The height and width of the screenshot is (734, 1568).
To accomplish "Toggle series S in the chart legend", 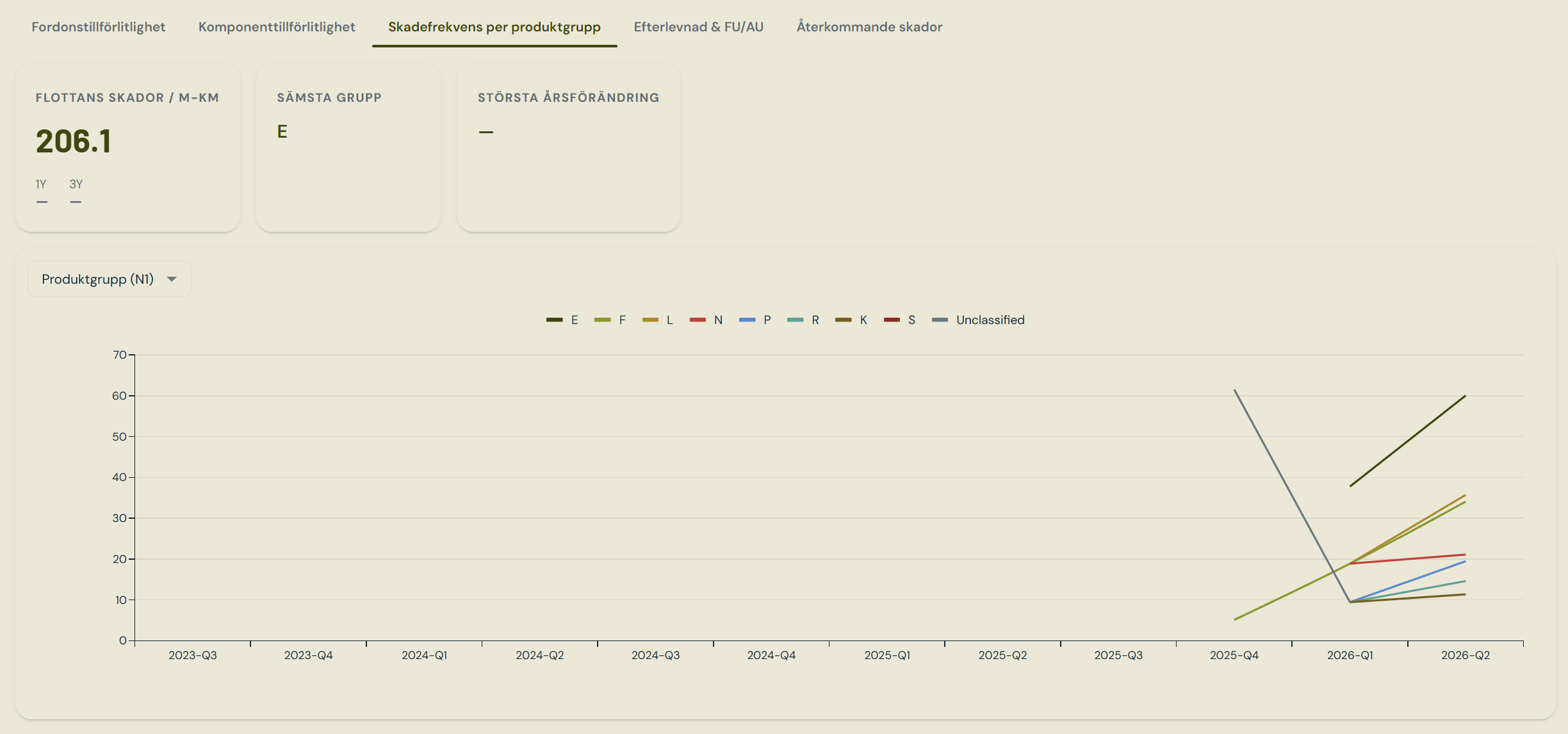I will (900, 320).
